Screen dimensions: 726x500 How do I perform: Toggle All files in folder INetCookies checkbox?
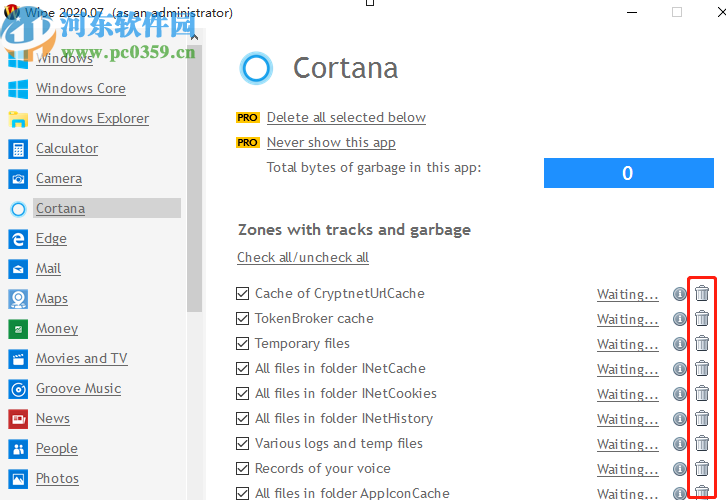pos(243,394)
